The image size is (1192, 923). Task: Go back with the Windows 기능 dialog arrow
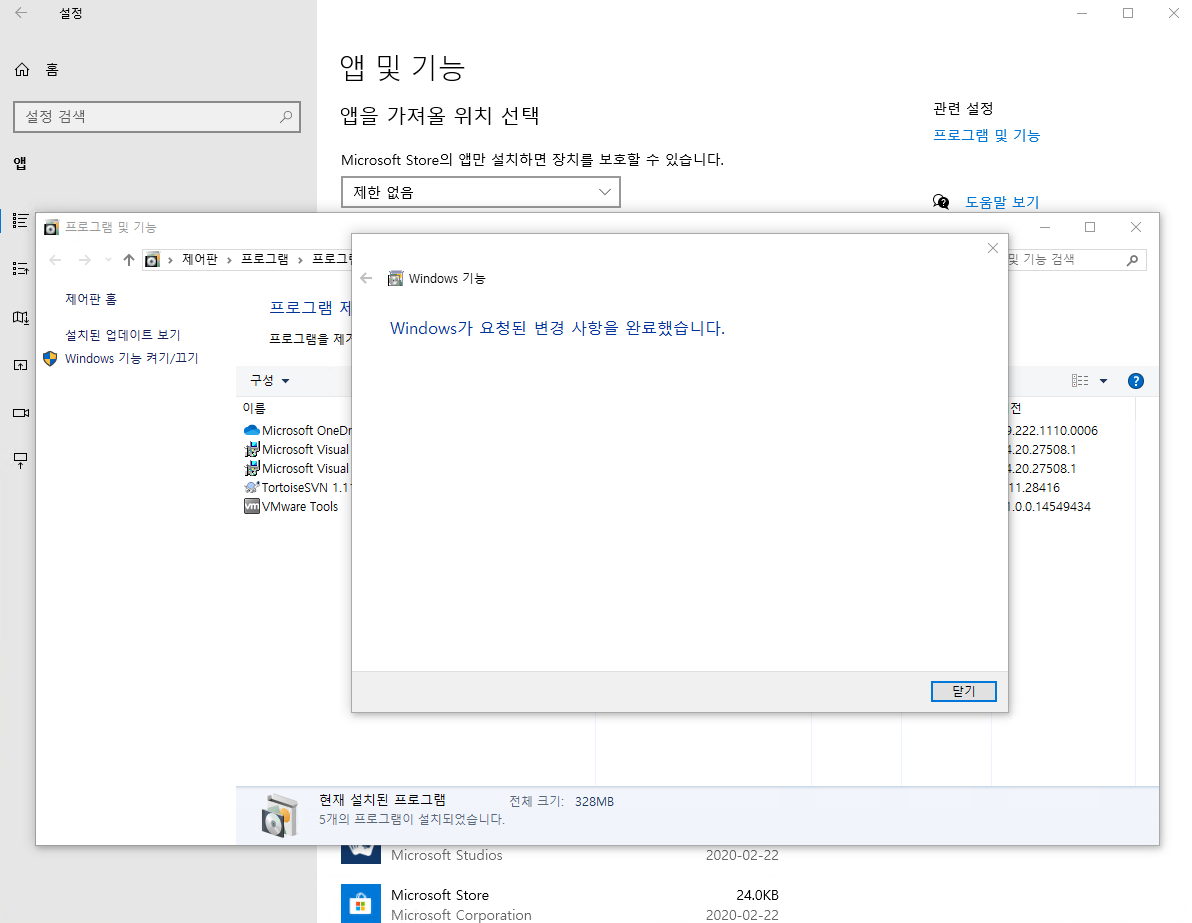point(366,278)
